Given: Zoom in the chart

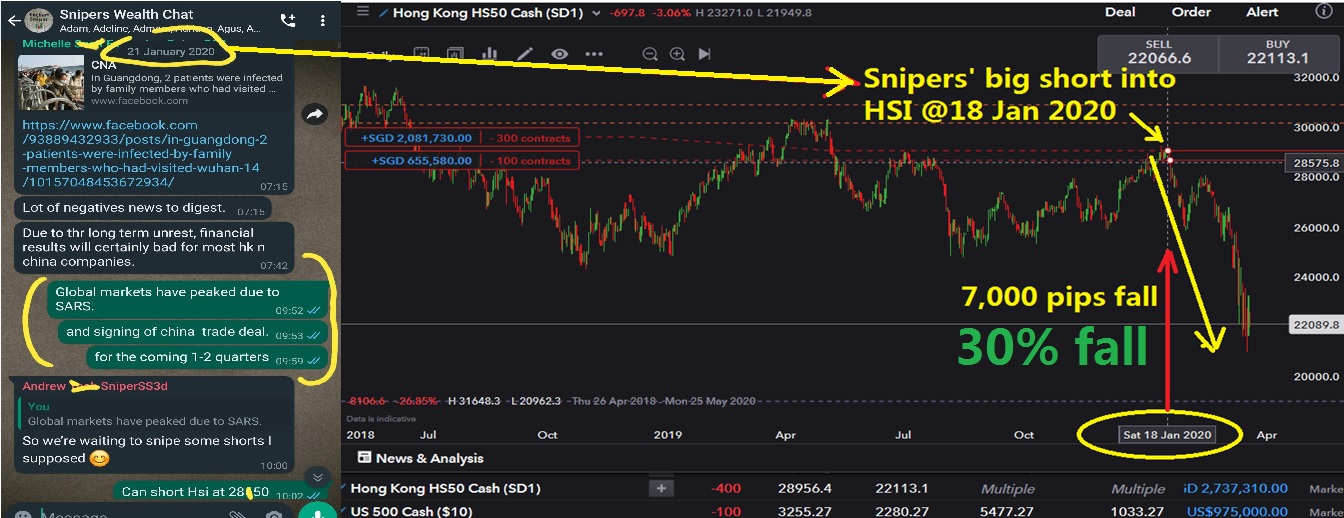Looking at the screenshot, I should point(677,54).
